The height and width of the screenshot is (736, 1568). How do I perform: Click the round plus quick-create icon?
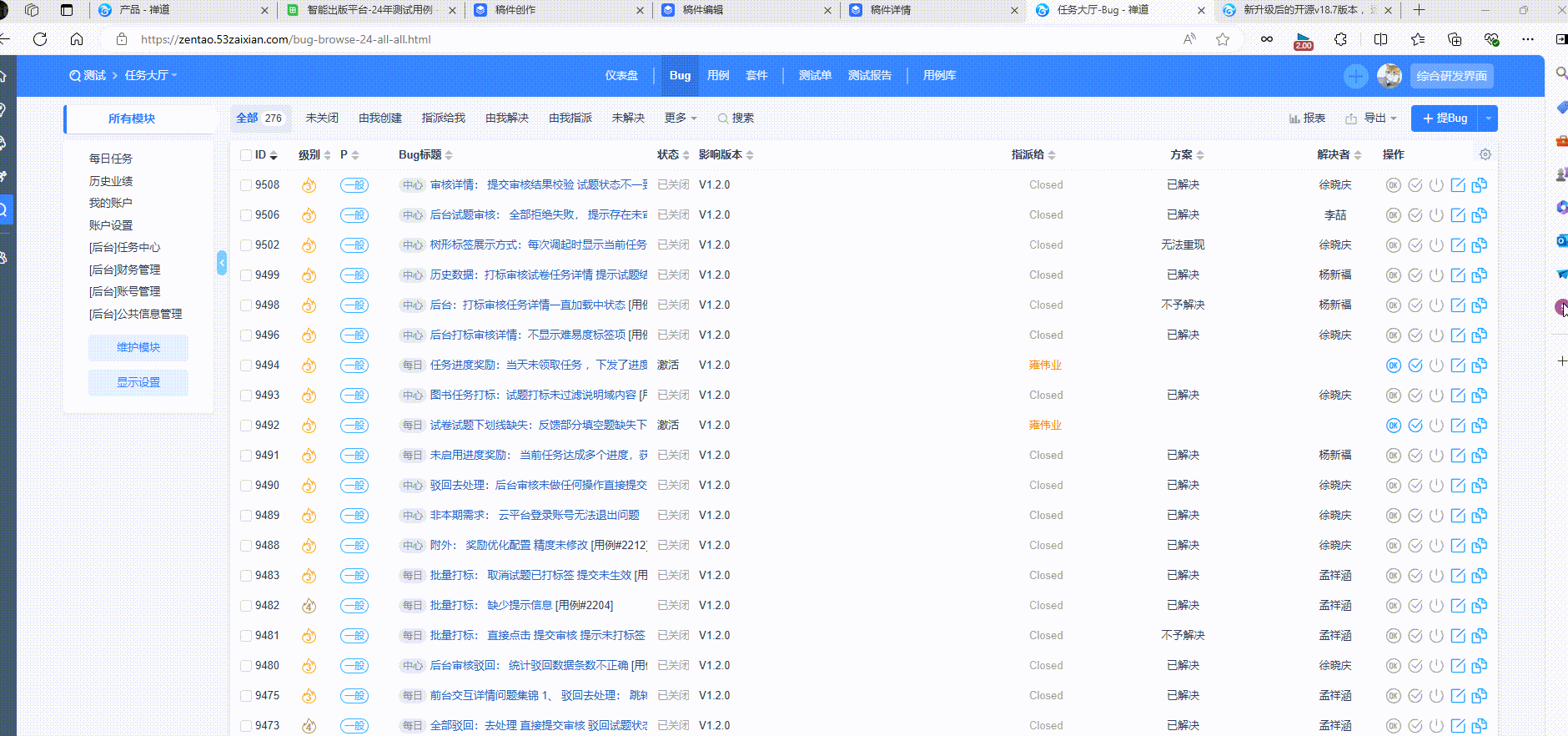pos(1355,76)
